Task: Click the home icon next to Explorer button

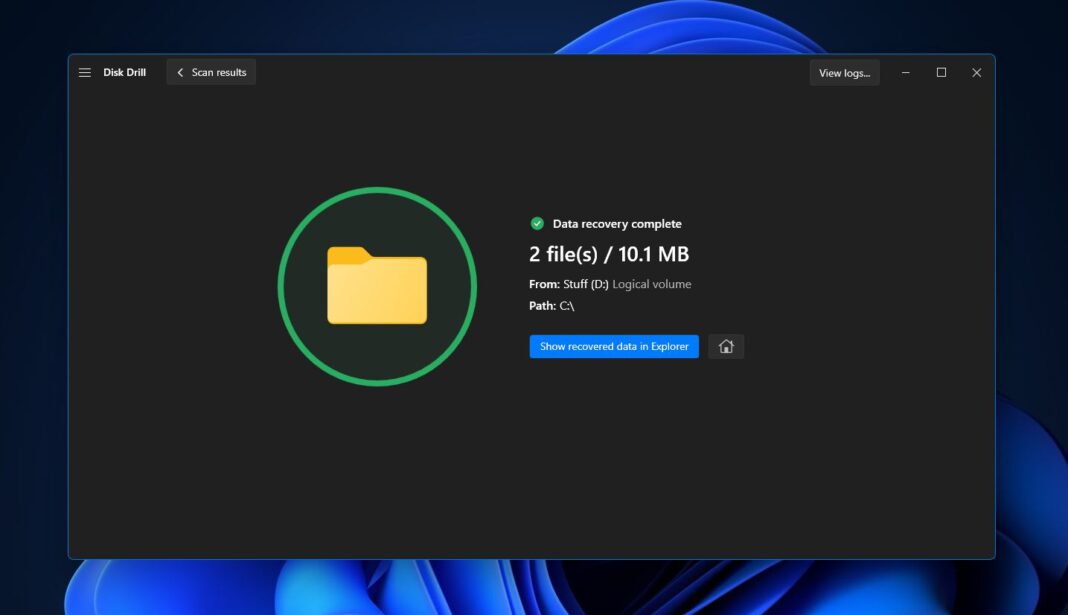Action: click(x=726, y=346)
